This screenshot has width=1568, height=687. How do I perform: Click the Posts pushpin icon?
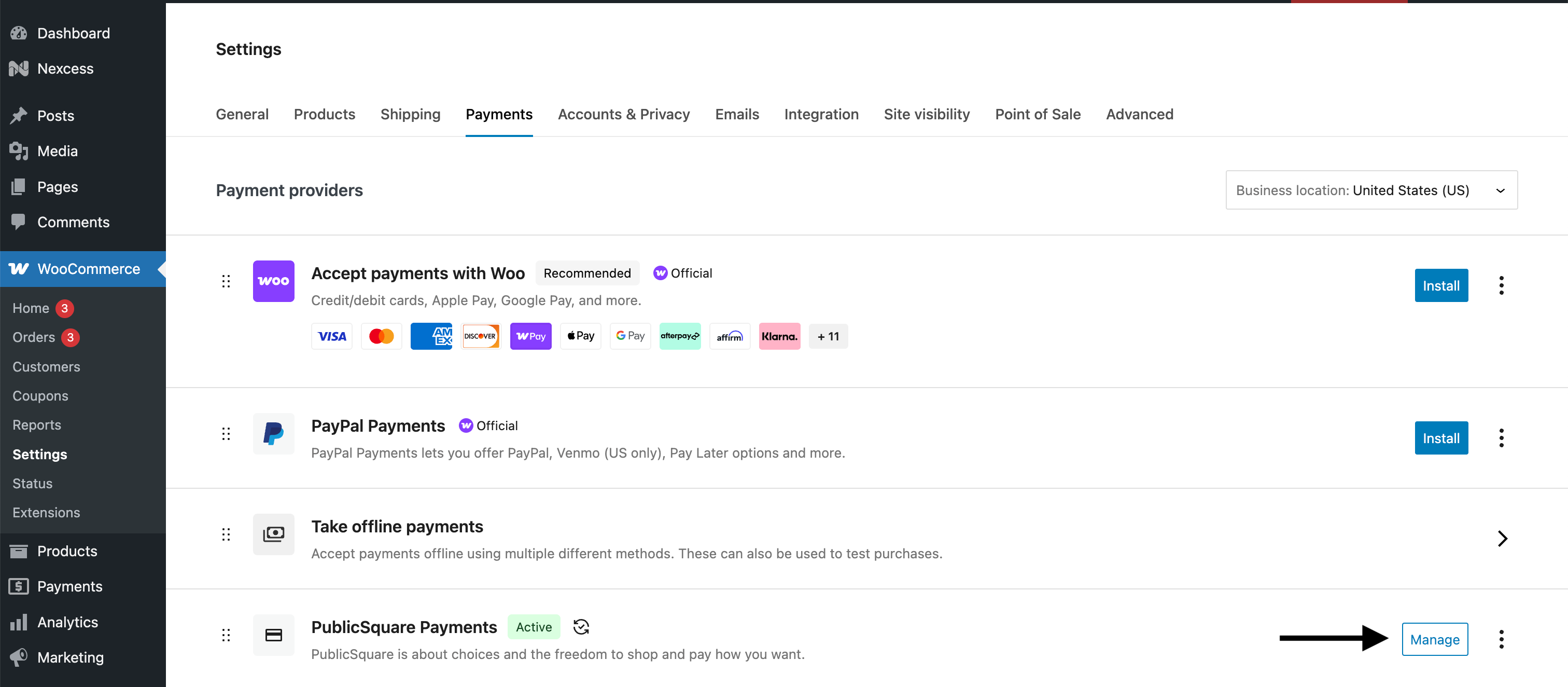pos(19,115)
